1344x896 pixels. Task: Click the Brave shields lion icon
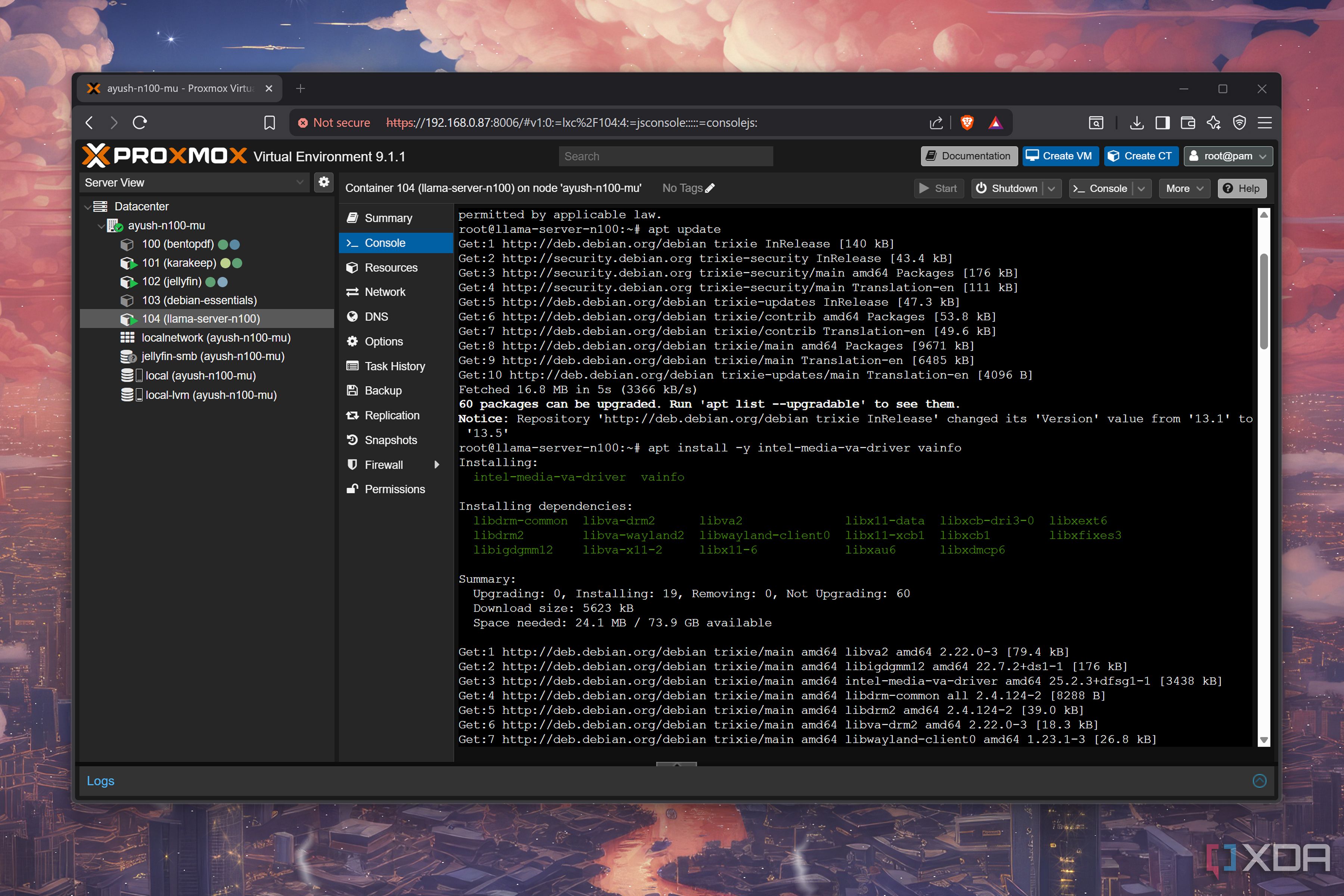[967, 122]
